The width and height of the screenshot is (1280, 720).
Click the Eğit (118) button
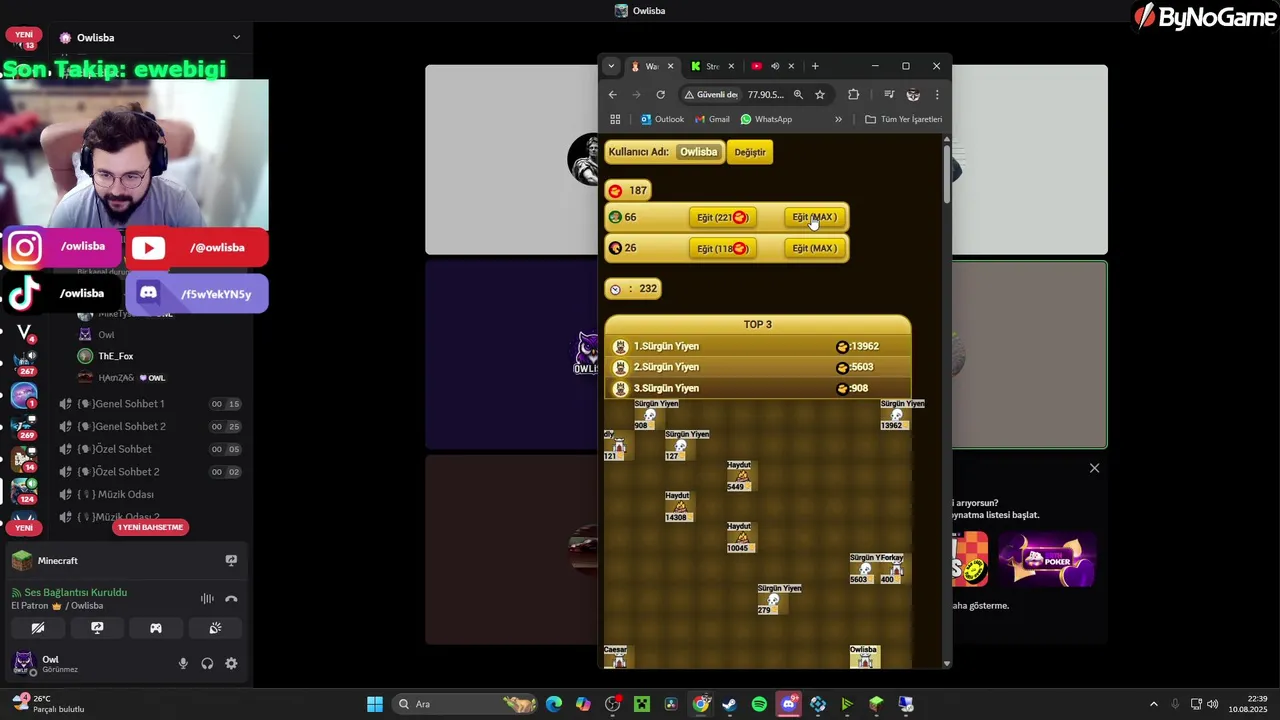[x=722, y=248]
